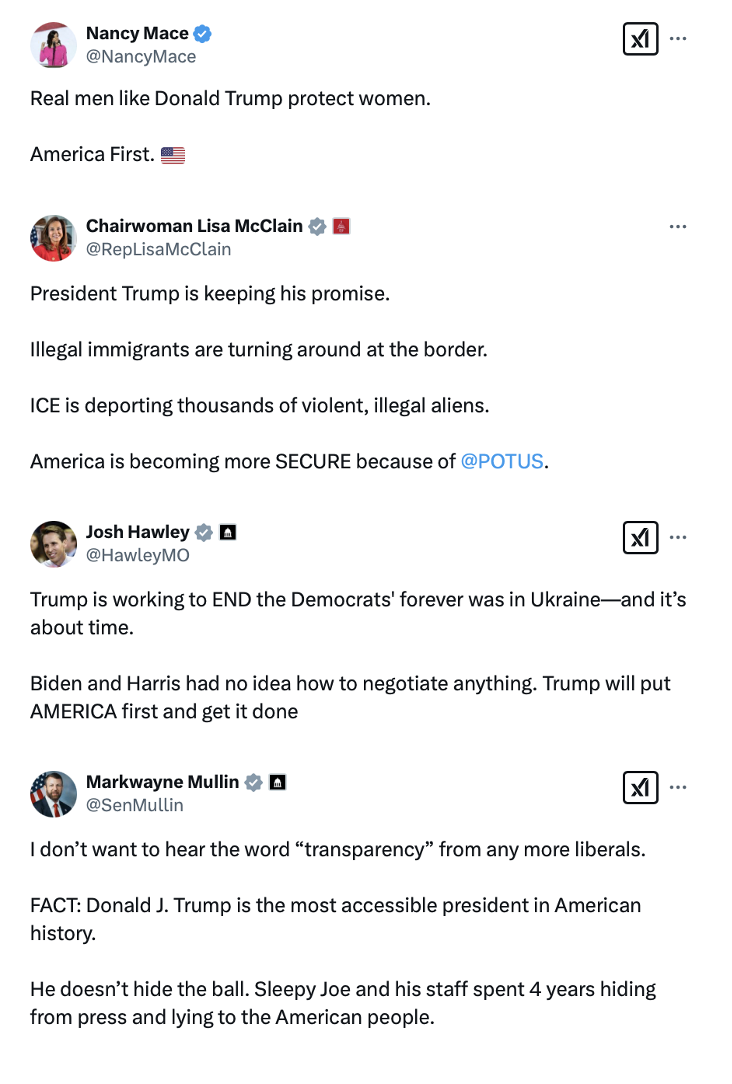Expand more options on Josh Hawley's post
Viewport: 732px width, 1084px height.
point(678,538)
